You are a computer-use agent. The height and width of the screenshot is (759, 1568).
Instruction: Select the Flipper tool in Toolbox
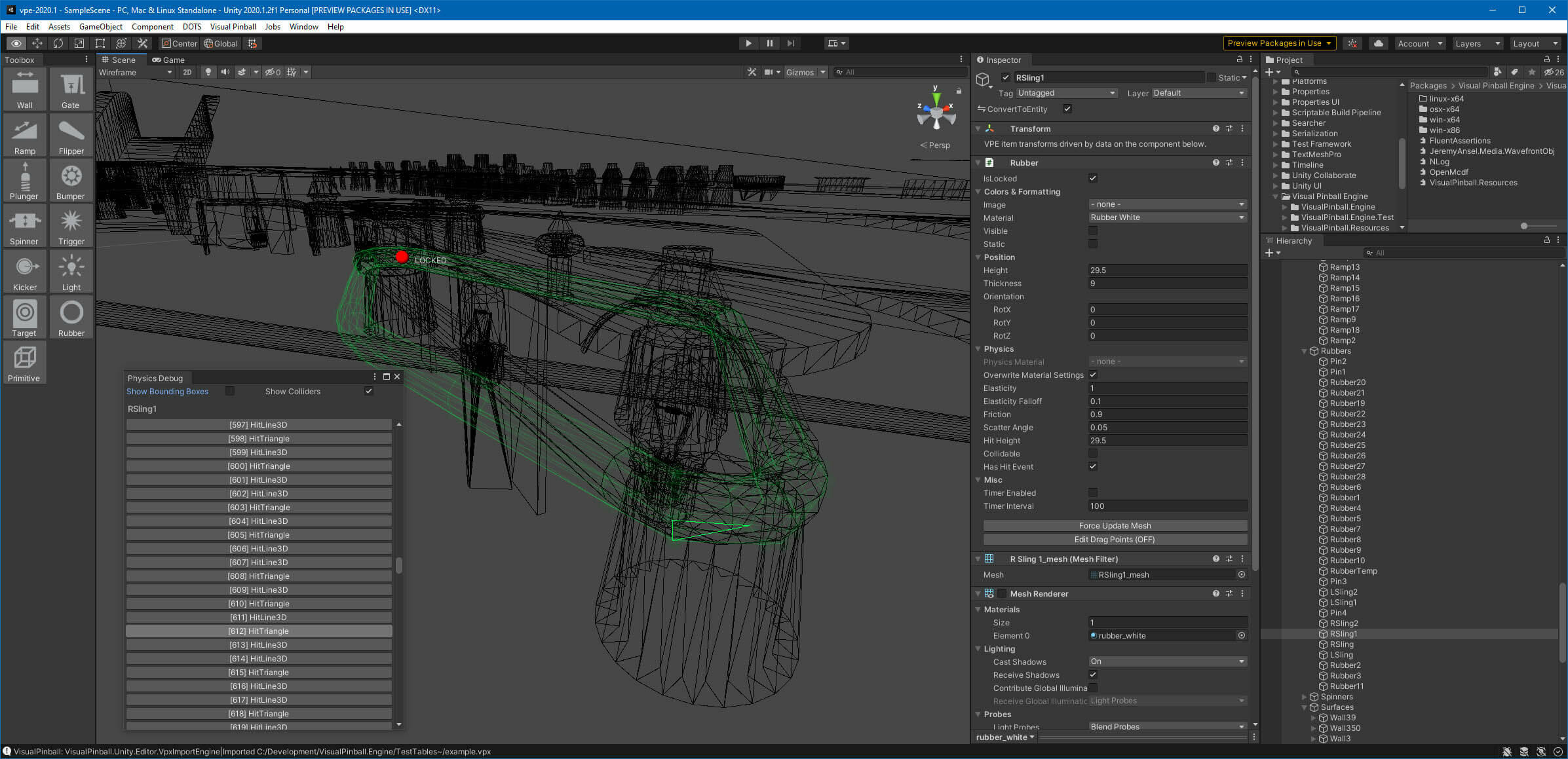71,136
